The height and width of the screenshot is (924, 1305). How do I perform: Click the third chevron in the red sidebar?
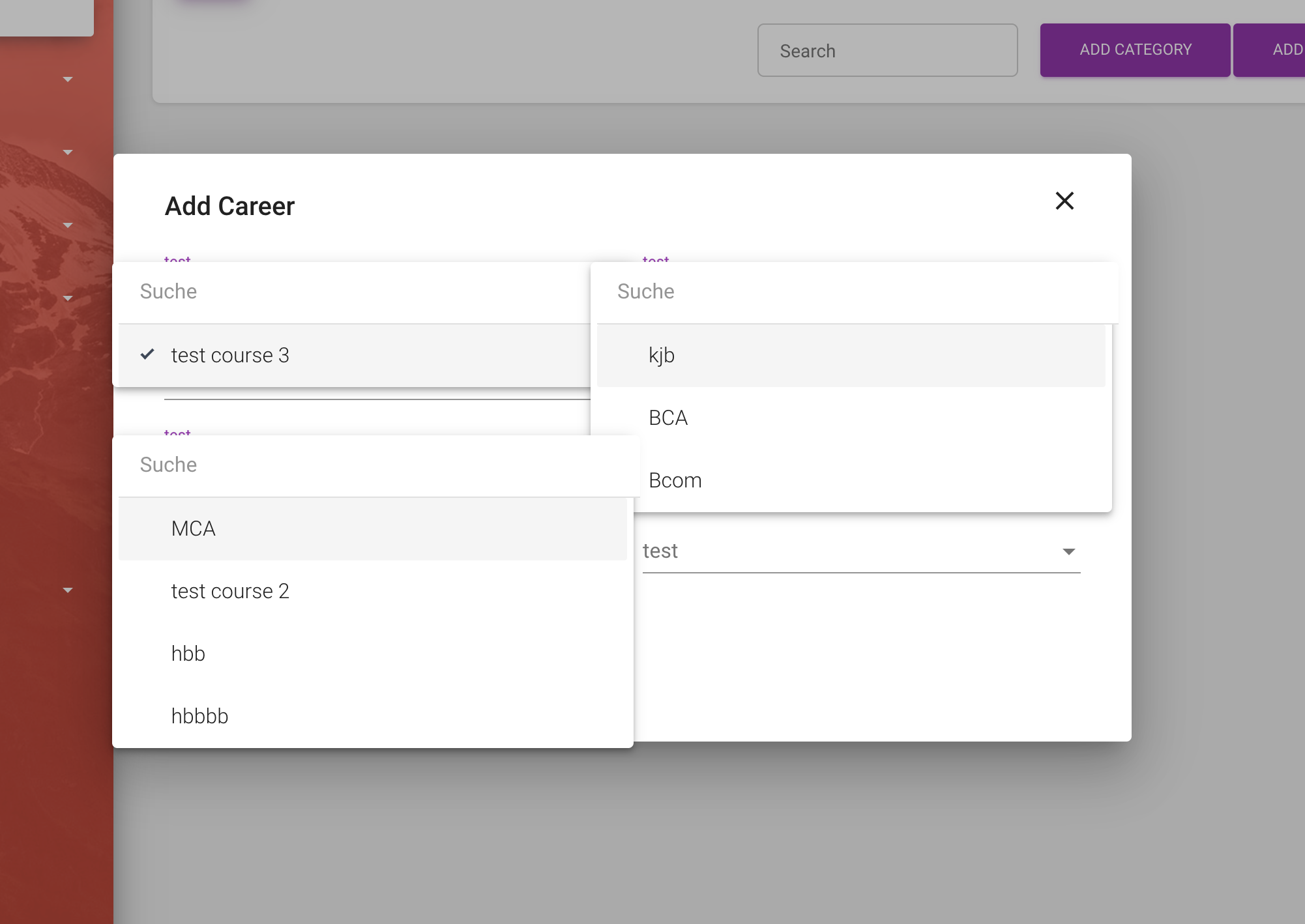(x=68, y=224)
